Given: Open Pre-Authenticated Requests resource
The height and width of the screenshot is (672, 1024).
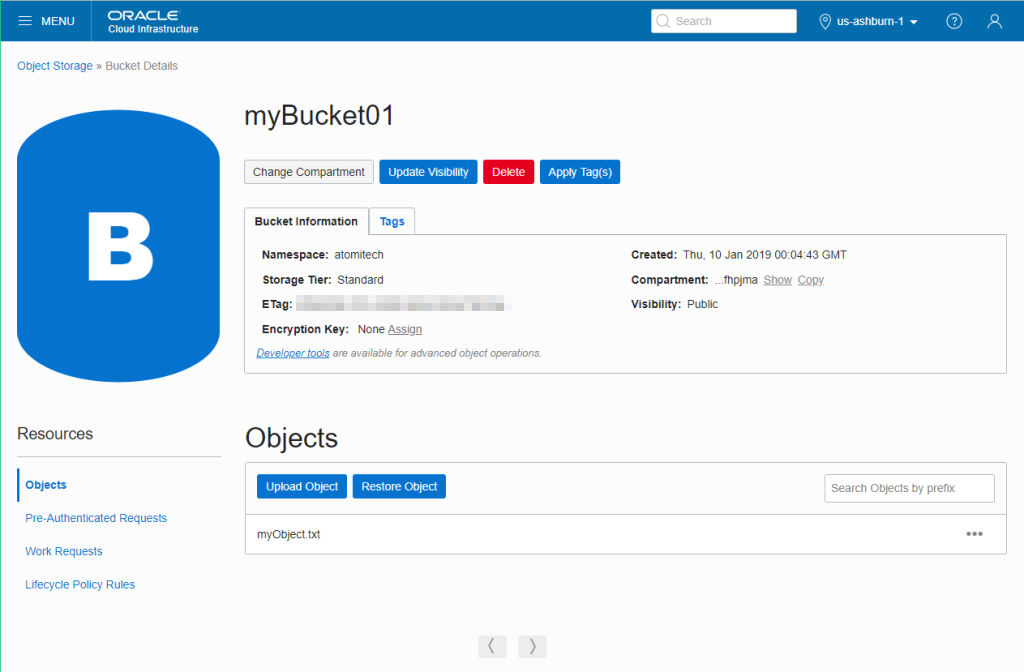Looking at the screenshot, I should coord(96,518).
